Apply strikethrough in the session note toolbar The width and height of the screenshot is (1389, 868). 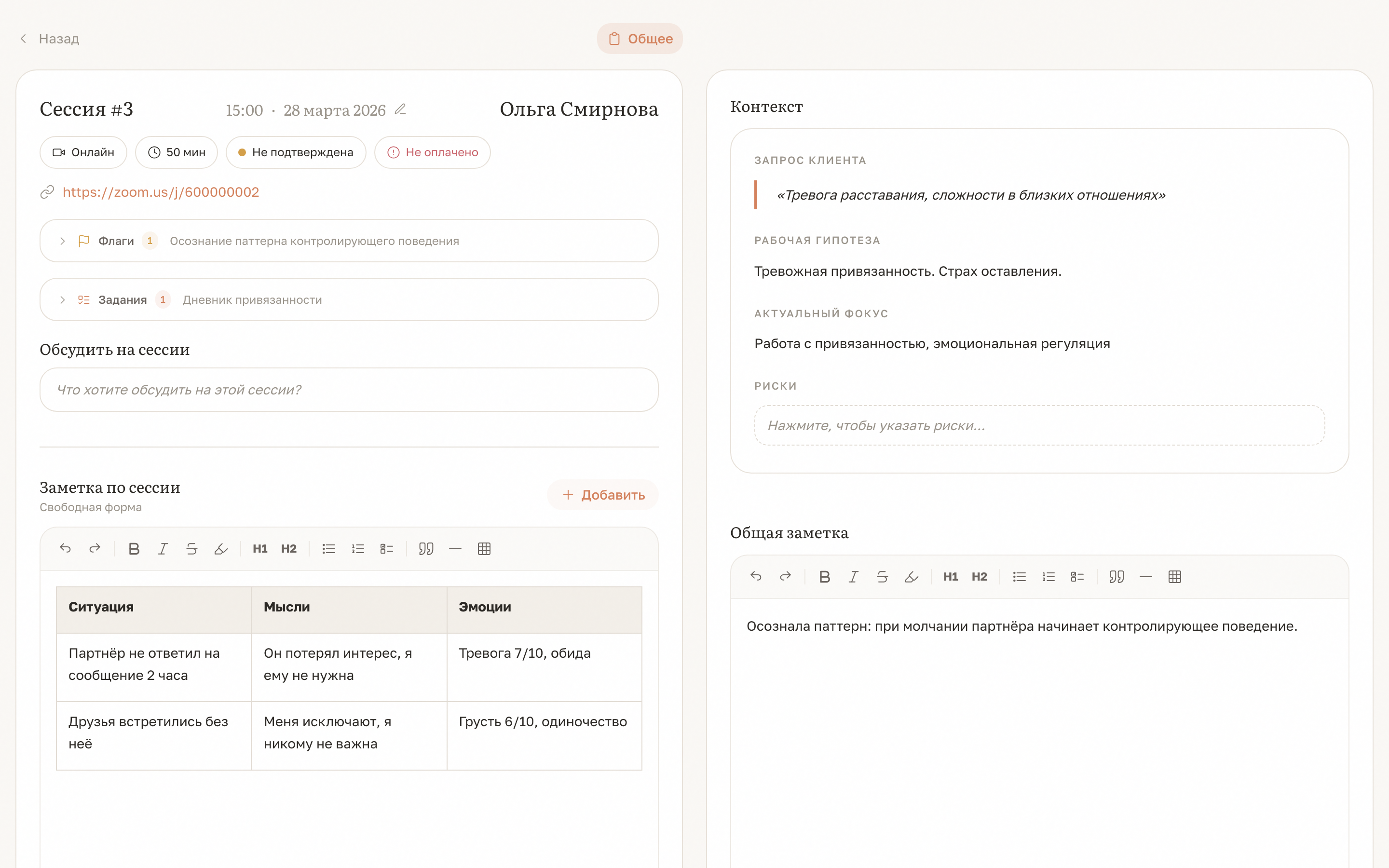click(x=191, y=548)
